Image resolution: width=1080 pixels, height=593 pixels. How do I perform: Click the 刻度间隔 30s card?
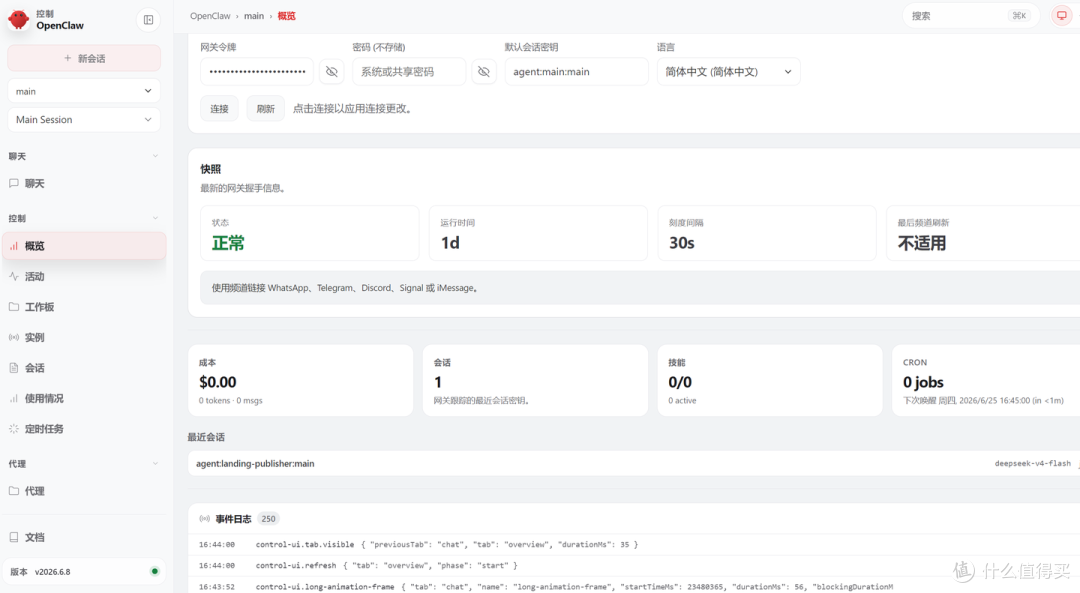click(767, 233)
